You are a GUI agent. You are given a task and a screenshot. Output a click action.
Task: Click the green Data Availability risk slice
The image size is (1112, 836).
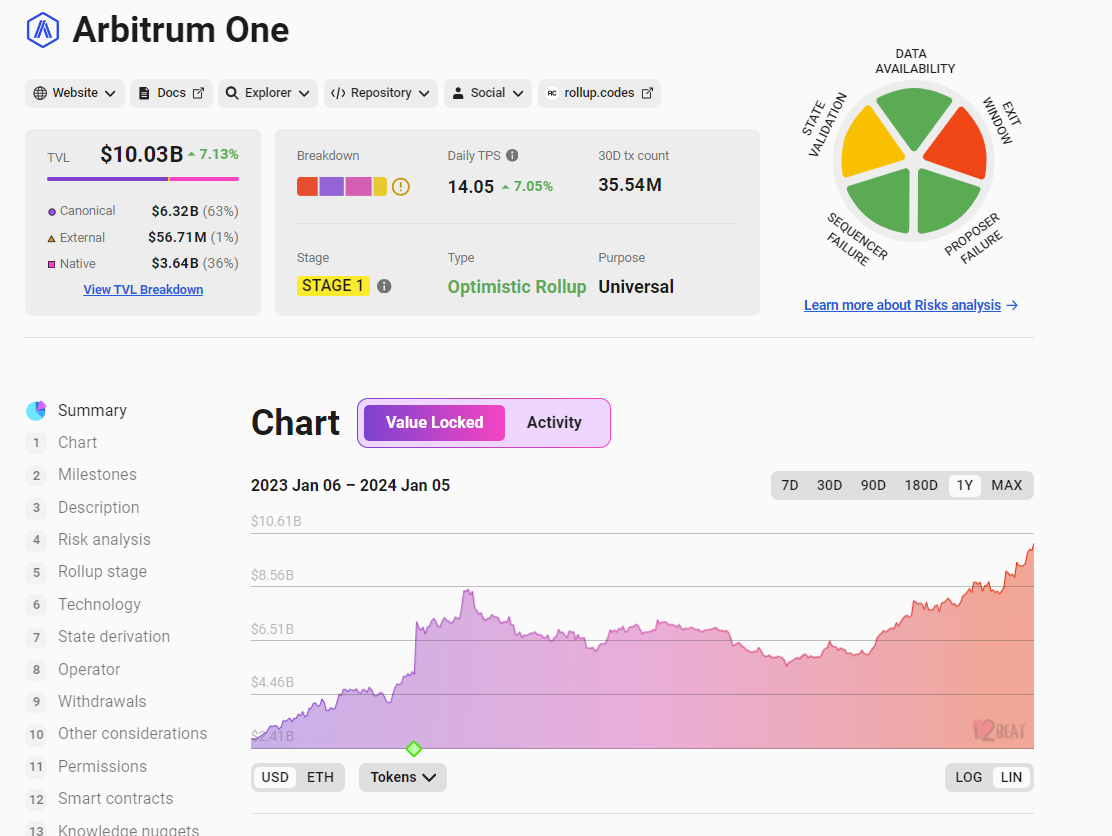click(x=914, y=113)
